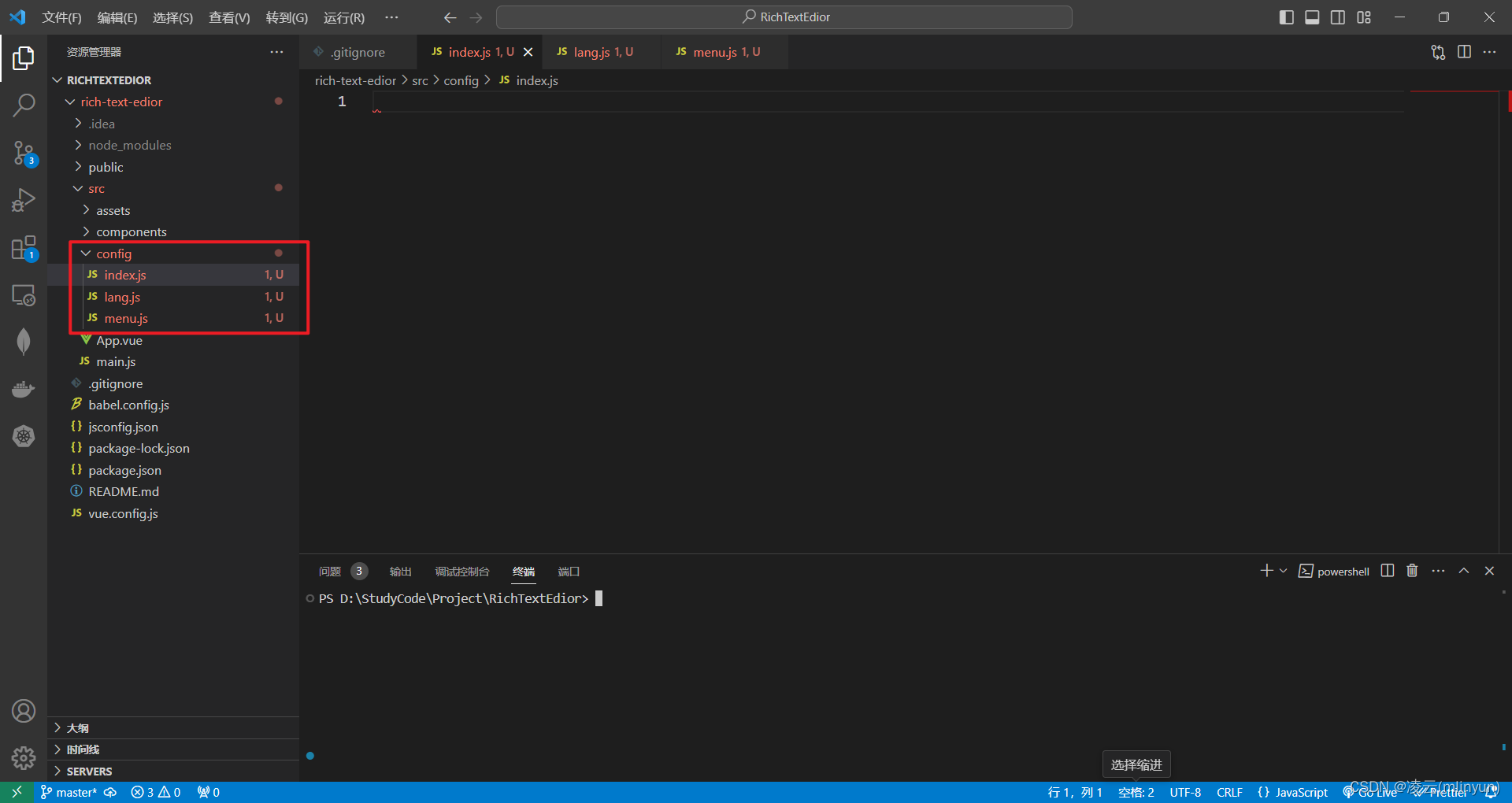Open the MongoDB leaf icon view

coord(24,342)
